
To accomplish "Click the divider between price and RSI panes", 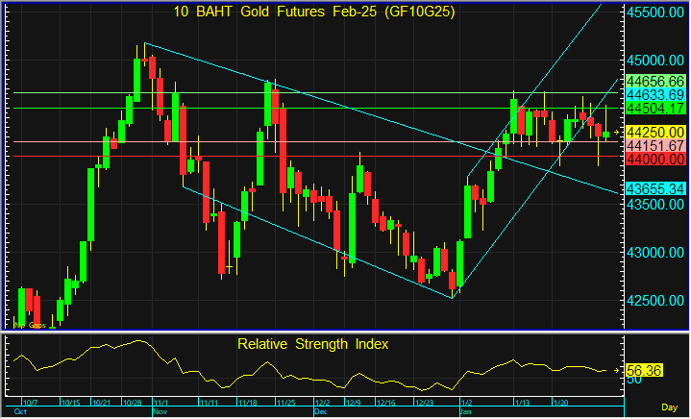I will coord(310,332).
